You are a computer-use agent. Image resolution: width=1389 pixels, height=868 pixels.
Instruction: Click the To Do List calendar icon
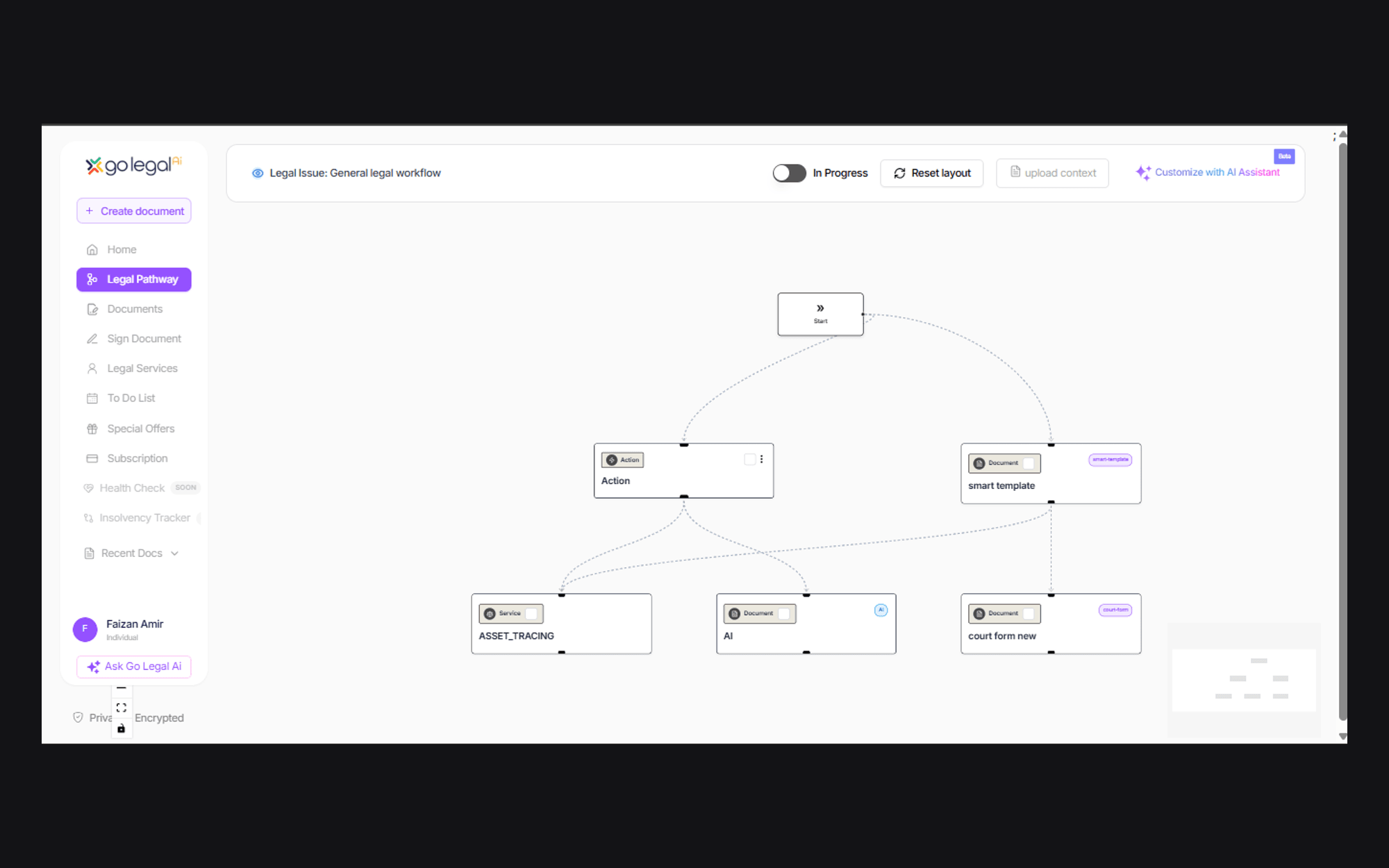click(92, 398)
